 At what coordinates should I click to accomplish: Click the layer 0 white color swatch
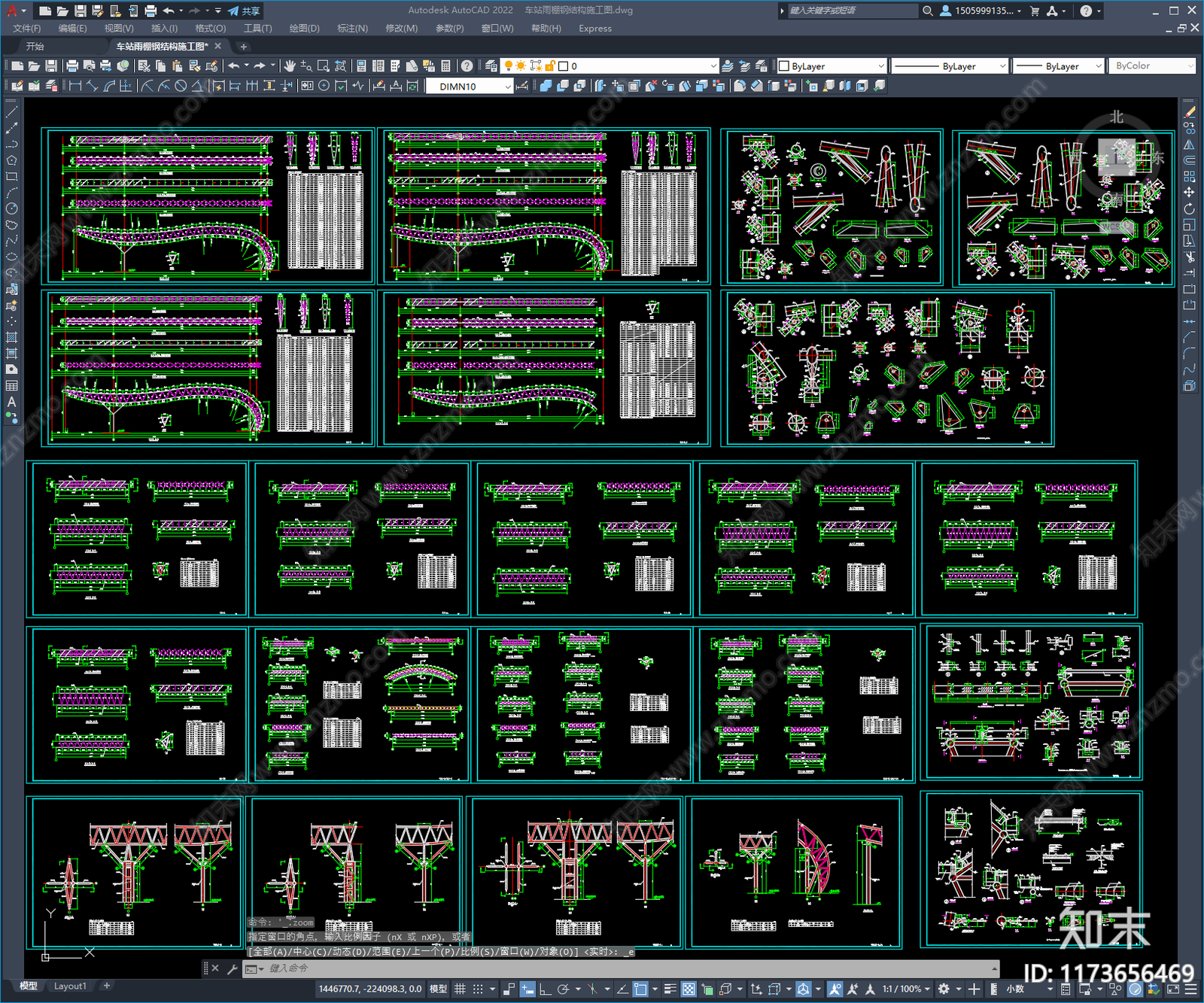(563, 66)
